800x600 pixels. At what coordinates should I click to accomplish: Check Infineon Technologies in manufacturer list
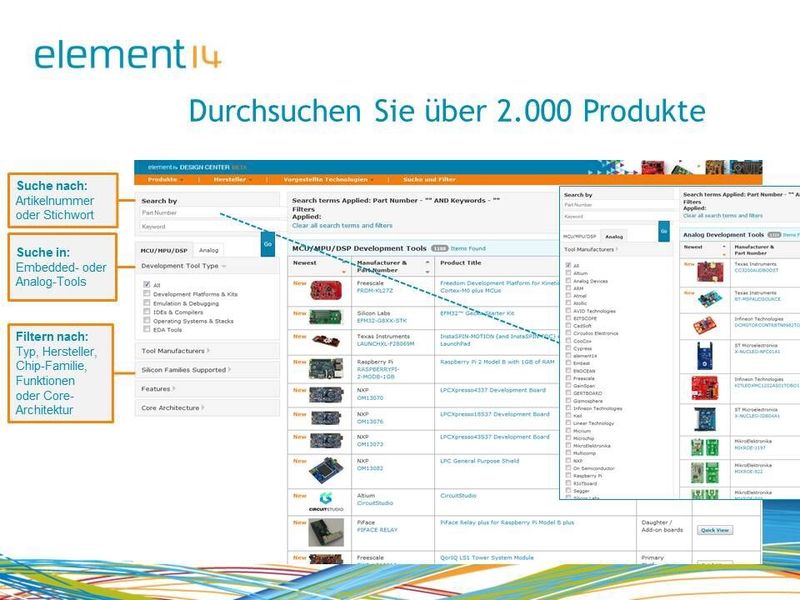(x=568, y=408)
